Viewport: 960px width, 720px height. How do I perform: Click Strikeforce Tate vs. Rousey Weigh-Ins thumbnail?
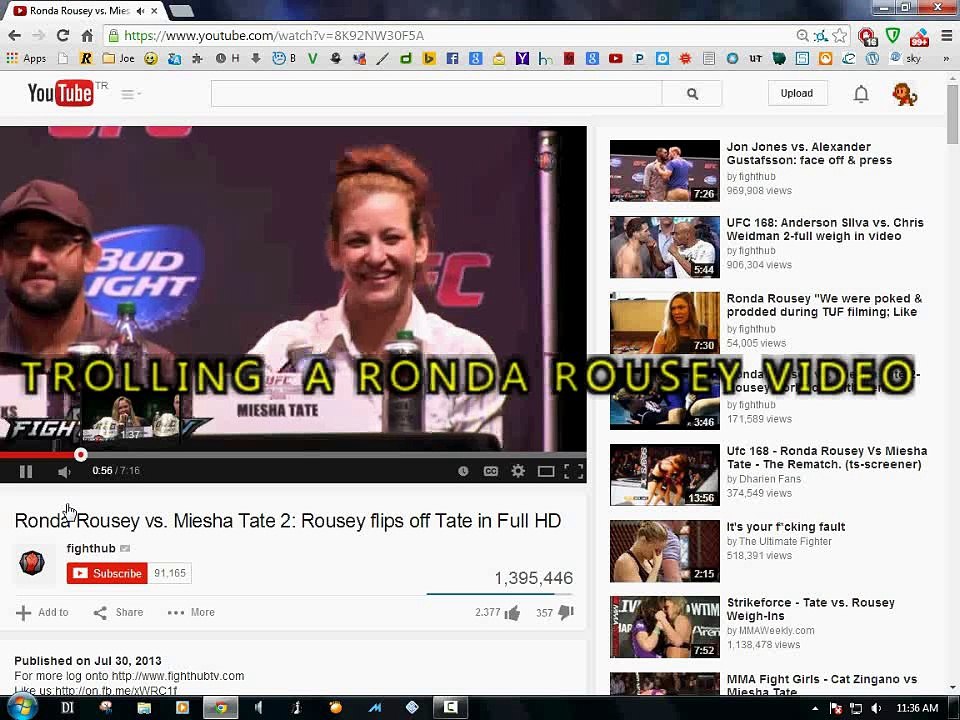664,627
